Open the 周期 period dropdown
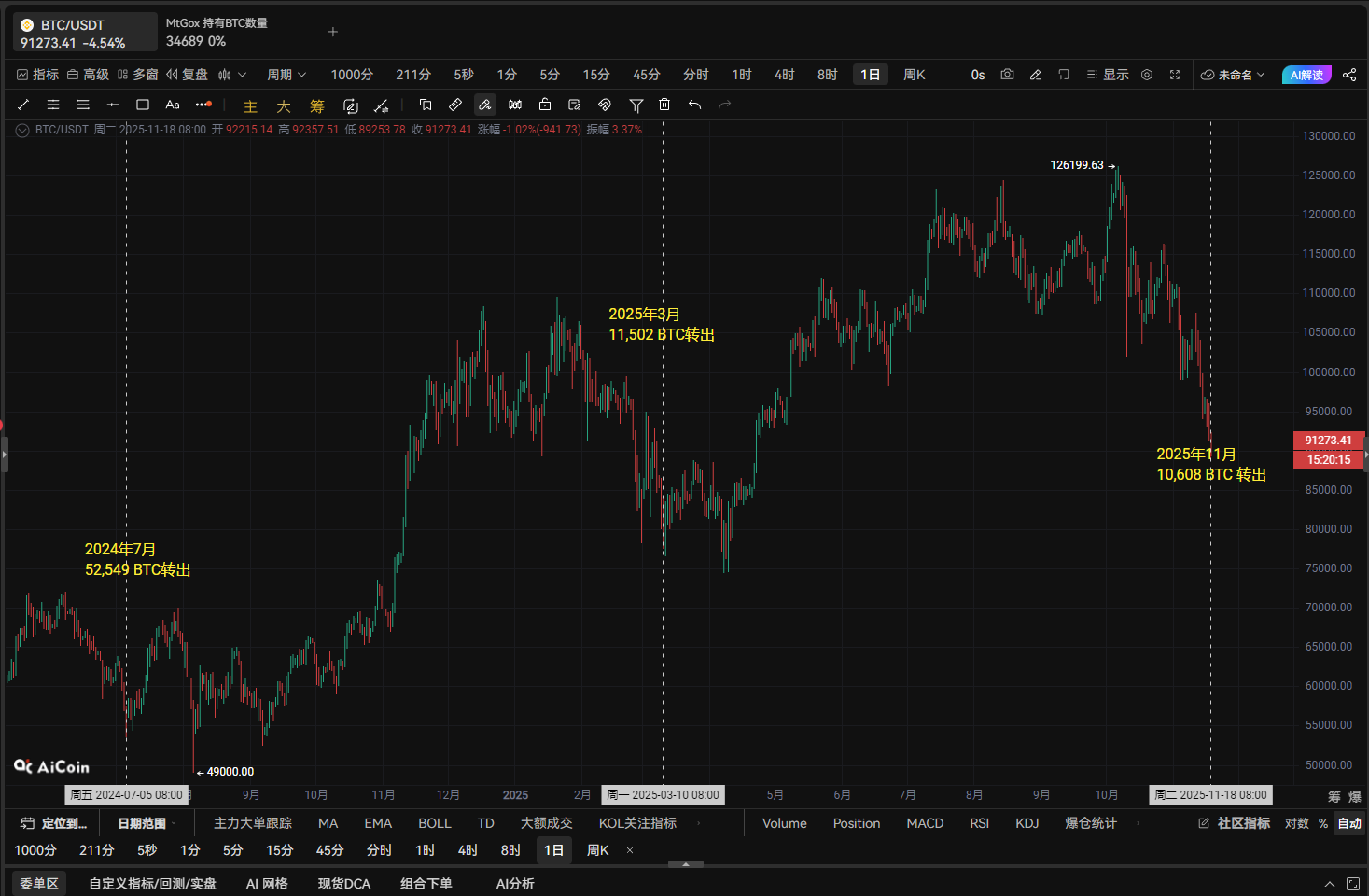1369x896 pixels. [x=286, y=75]
